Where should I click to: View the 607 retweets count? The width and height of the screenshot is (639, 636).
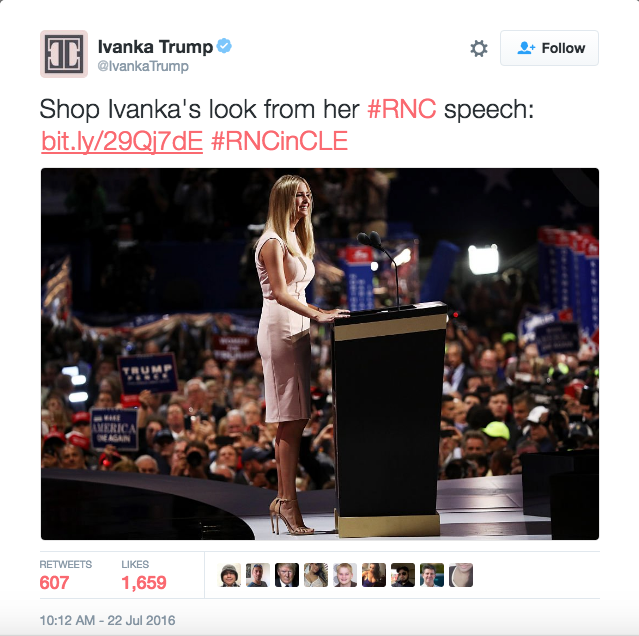54,582
